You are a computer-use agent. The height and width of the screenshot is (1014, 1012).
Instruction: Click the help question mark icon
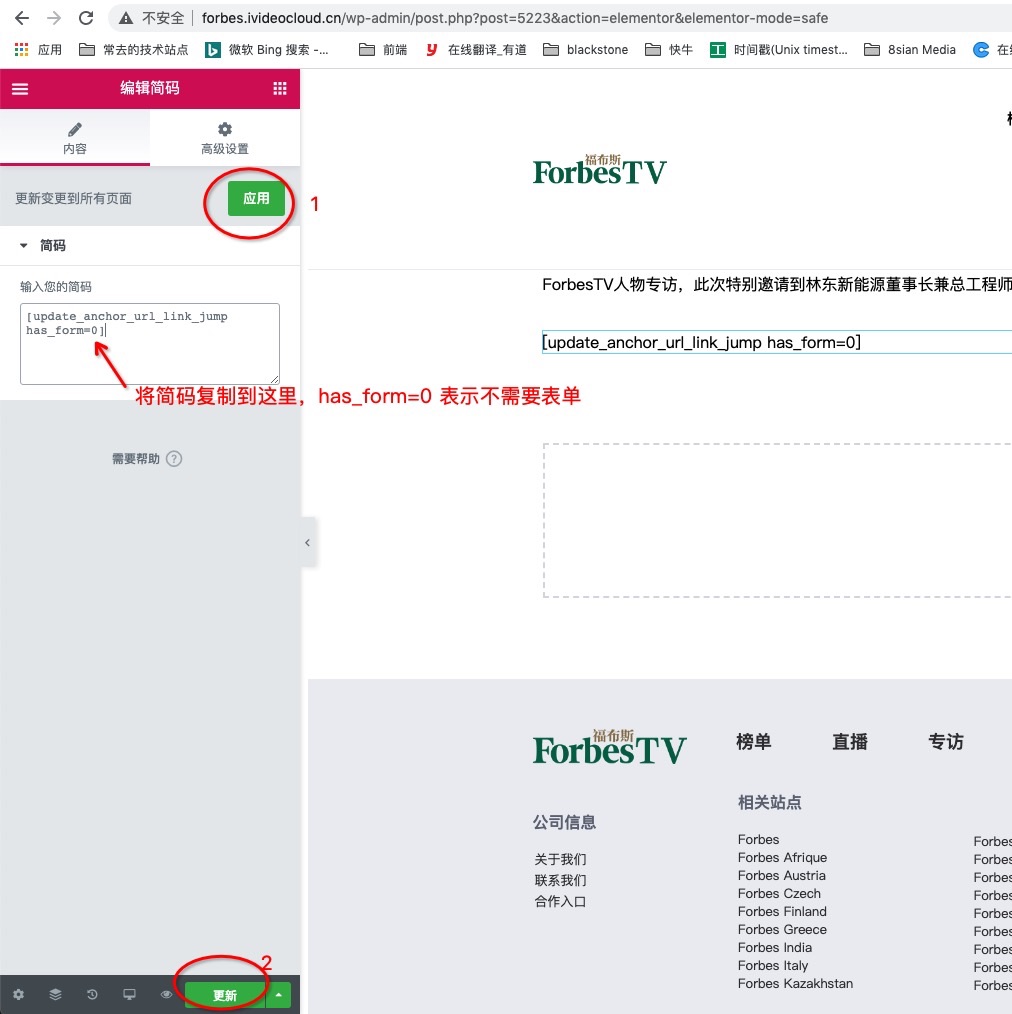174,459
